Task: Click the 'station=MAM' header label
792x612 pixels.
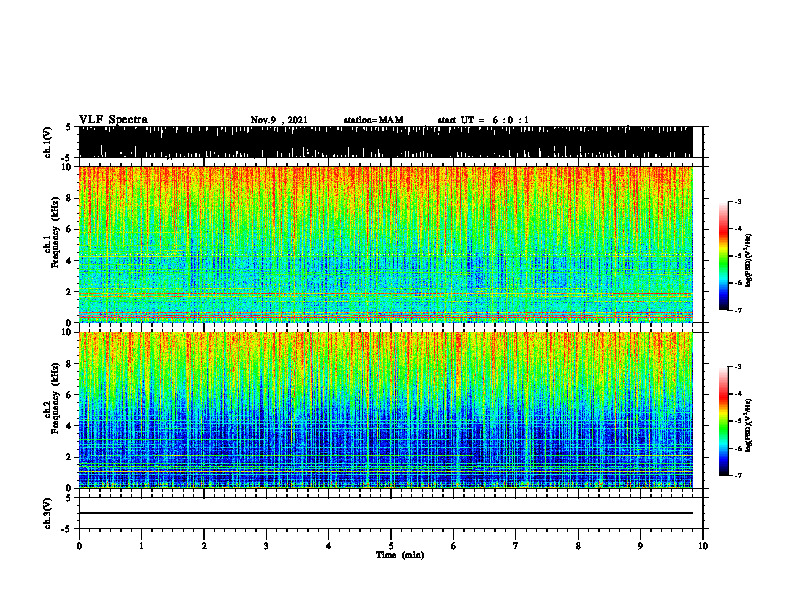Action: pos(374,120)
